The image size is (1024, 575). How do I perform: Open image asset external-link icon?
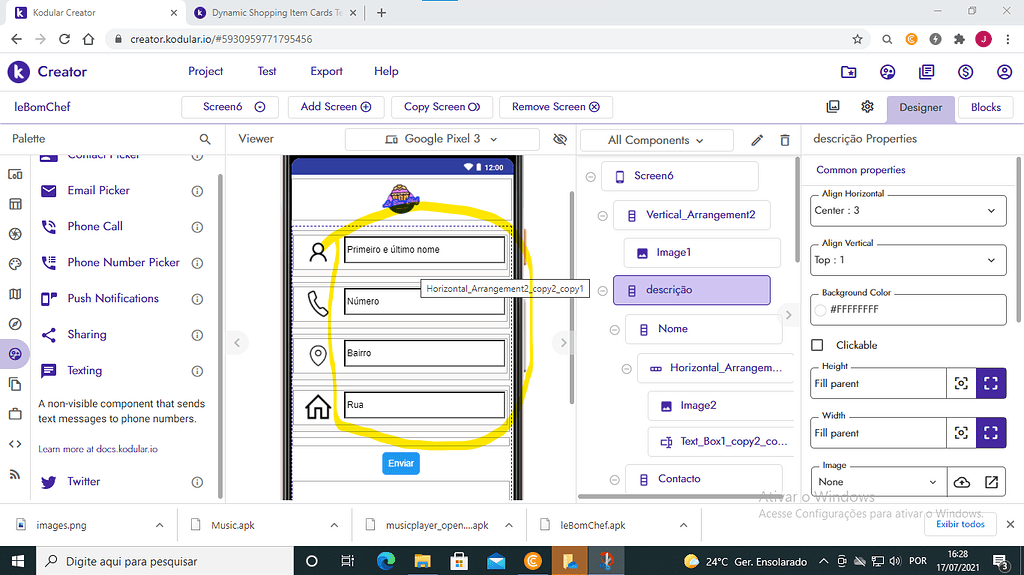pos(991,482)
